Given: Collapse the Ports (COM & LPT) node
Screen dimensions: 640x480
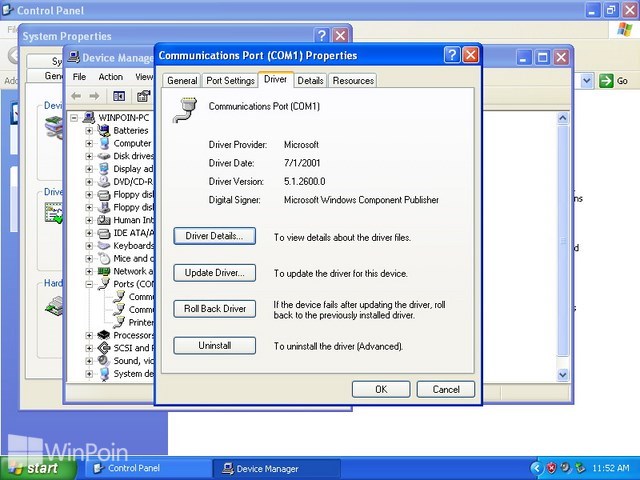Looking at the screenshot, I should point(89,284).
